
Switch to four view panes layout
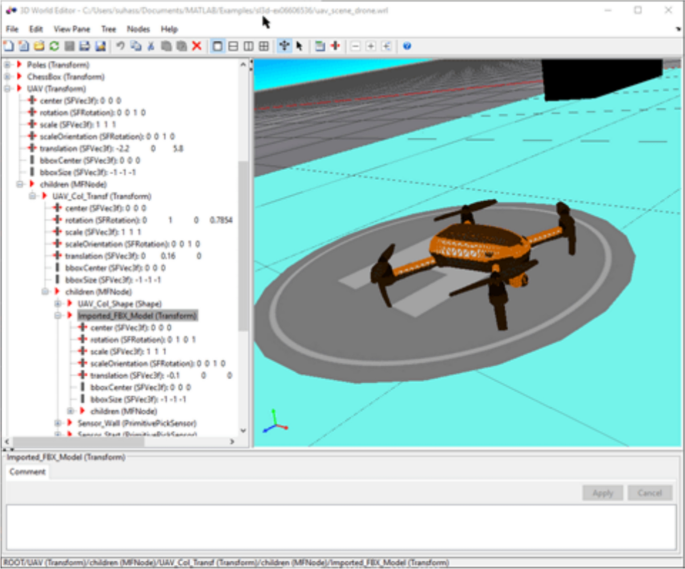264,46
